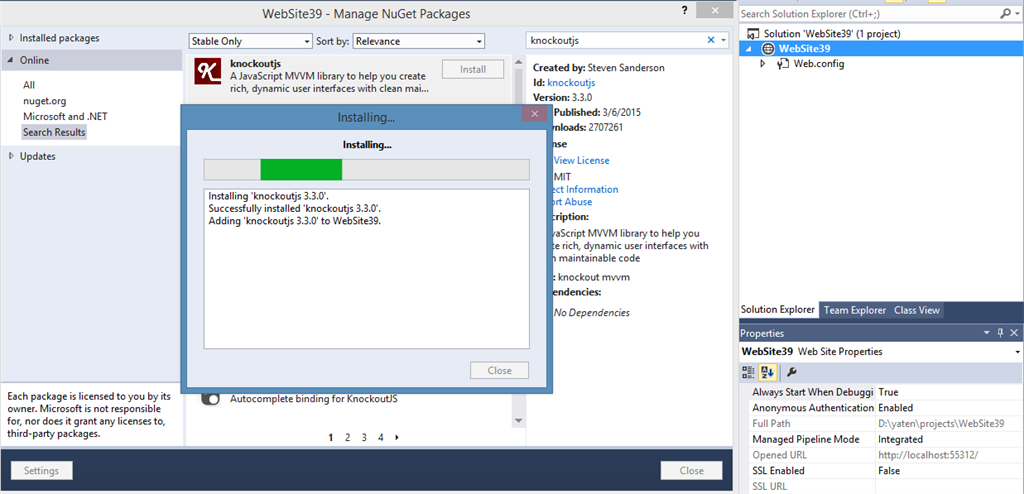Expand the Web.config node arrow
This screenshot has width=1024, height=494.
coord(763,64)
